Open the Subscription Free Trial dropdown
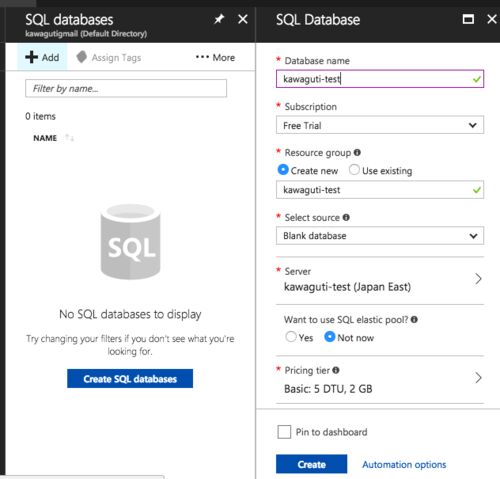The height and width of the screenshot is (479, 500). click(380, 125)
